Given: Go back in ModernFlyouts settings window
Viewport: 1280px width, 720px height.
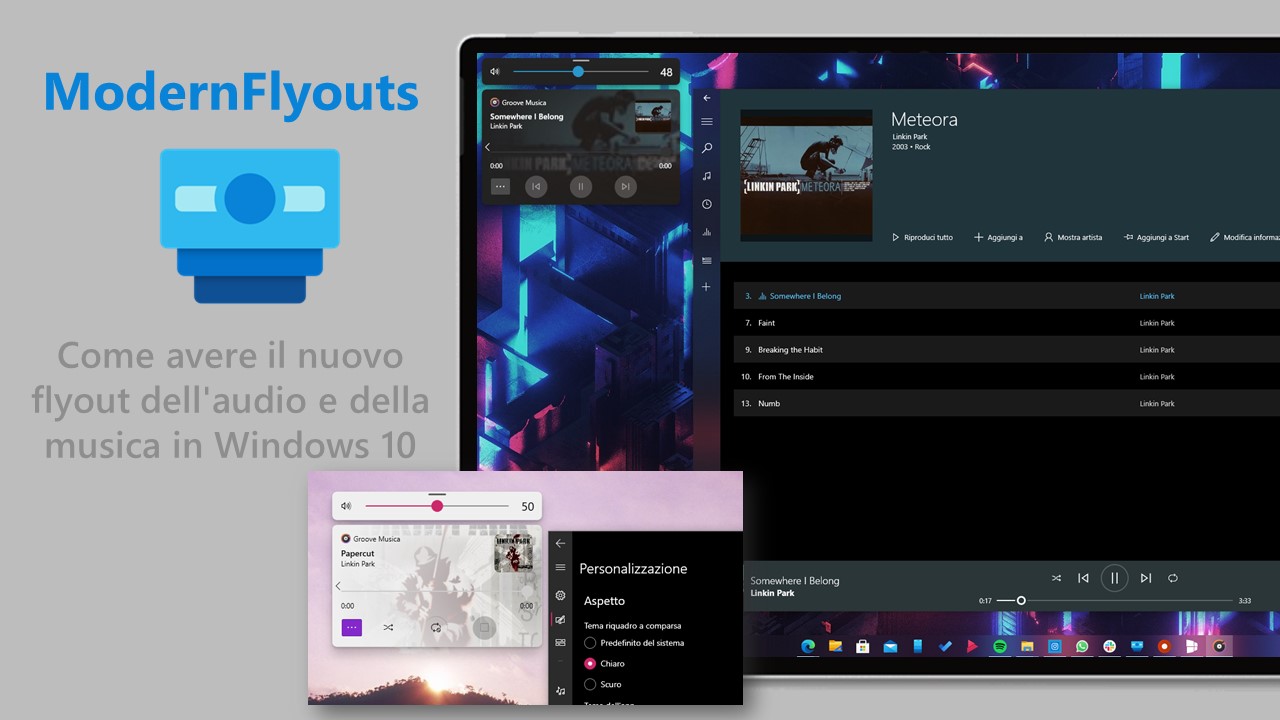Looking at the screenshot, I should tap(560, 543).
